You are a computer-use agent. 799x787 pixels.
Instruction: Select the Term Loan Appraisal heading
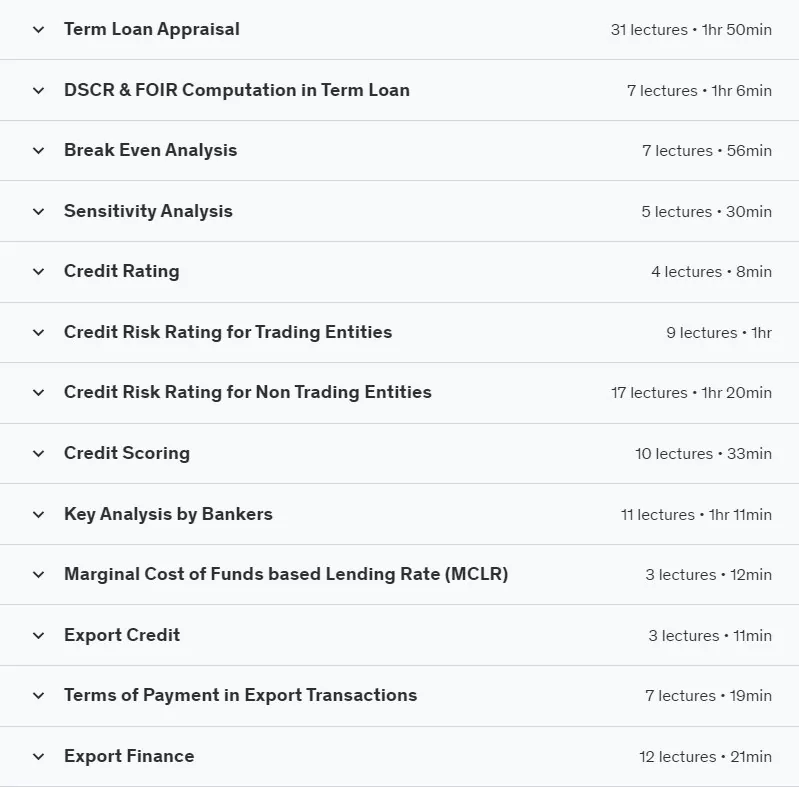(152, 30)
